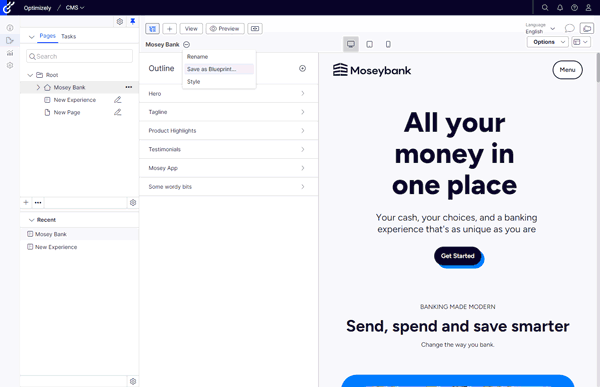Screen dimensions: 600x387
Task: Click the Optimizely logo icon
Action: [x=8, y=7]
